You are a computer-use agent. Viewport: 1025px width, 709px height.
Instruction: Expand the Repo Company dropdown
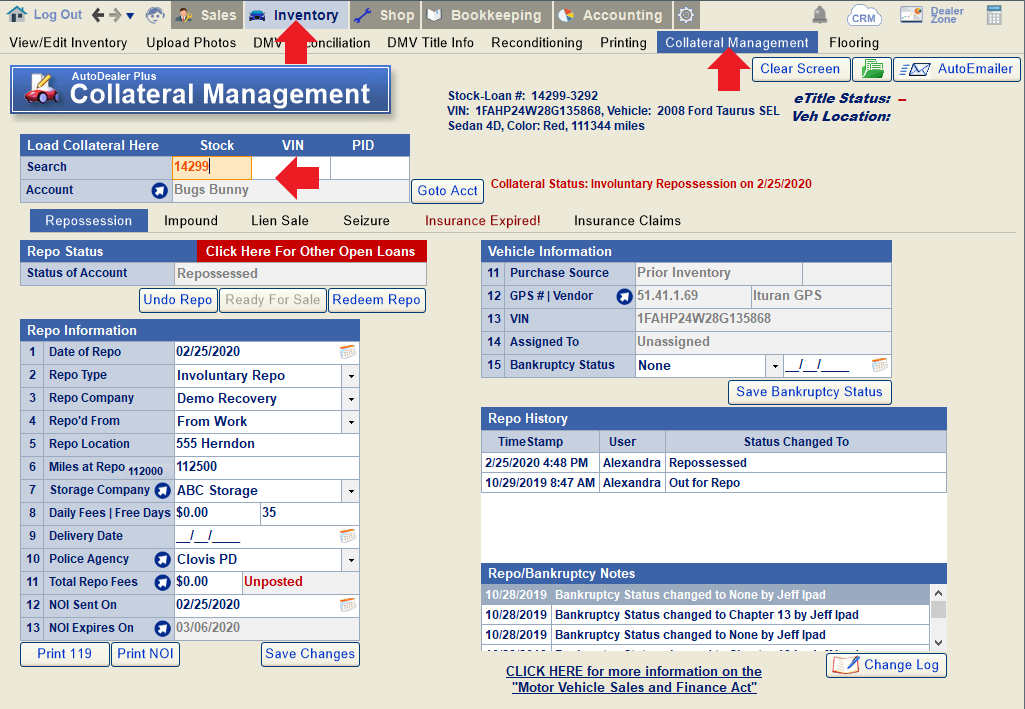pyautogui.click(x=351, y=399)
